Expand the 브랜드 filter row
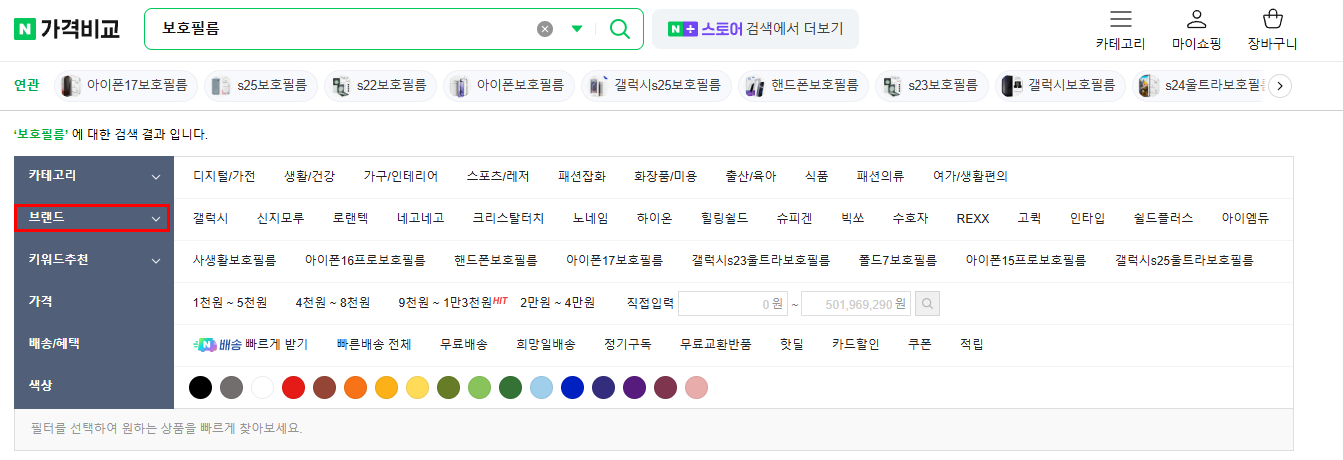Viewport: 1343px width, 460px height. [155, 218]
